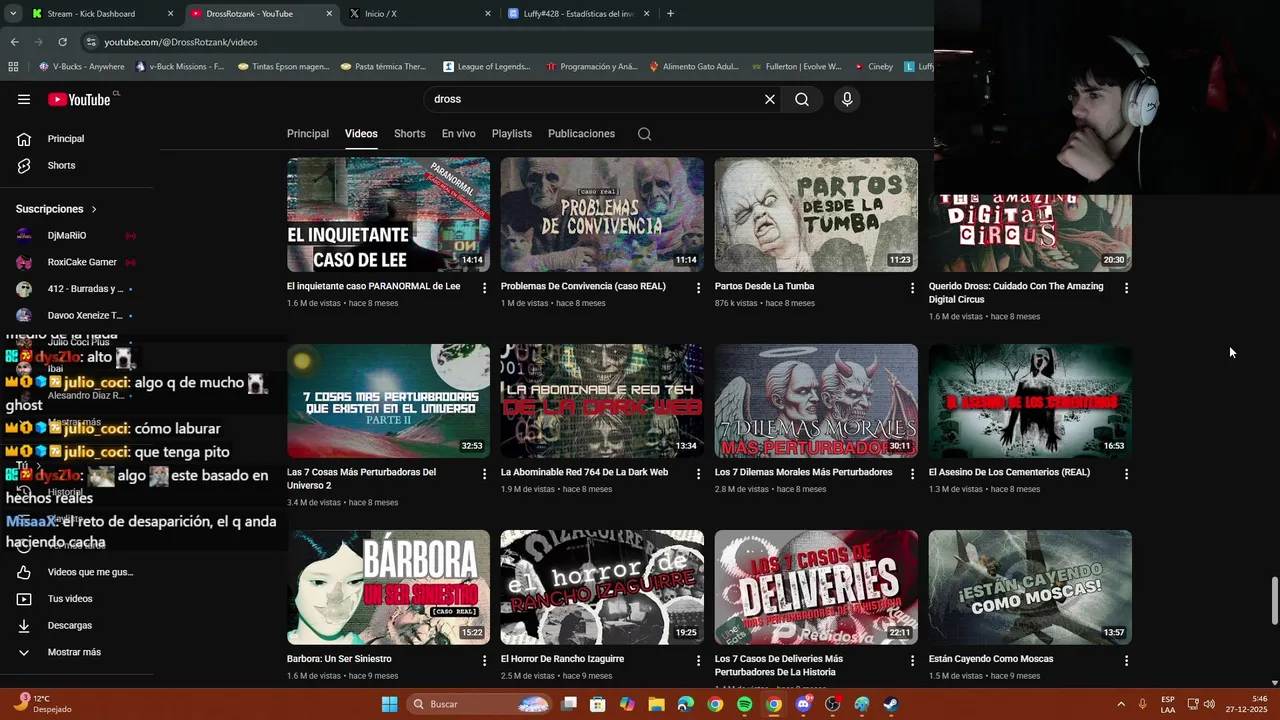Open three-dot menu for 'Barbora: Un Ser Siniestro'

click(x=485, y=661)
